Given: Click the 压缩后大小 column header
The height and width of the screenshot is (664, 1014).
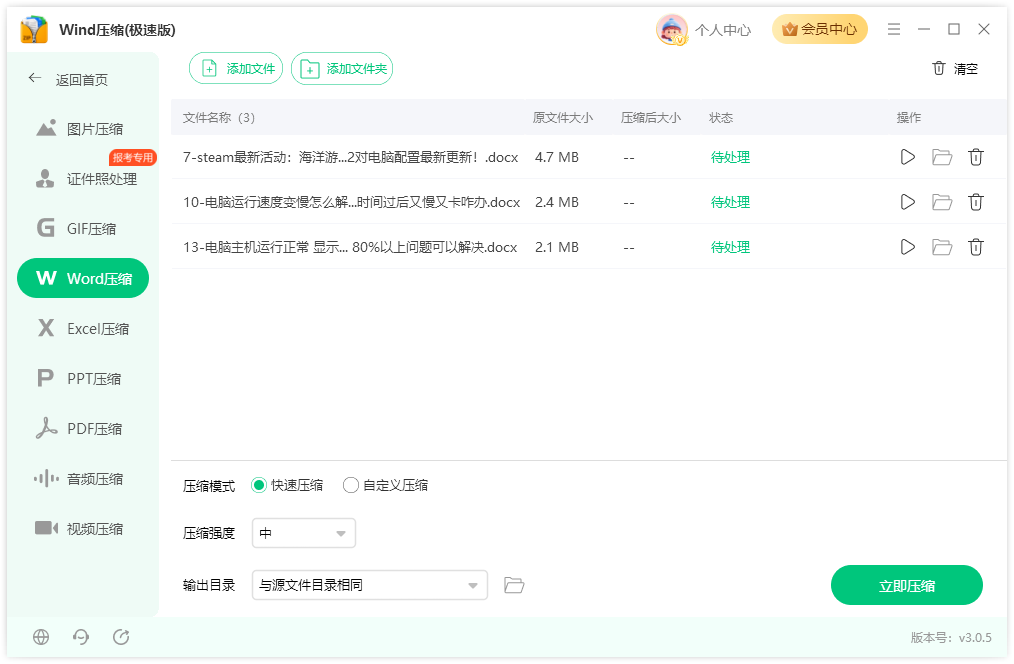Looking at the screenshot, I should (651, 118).
